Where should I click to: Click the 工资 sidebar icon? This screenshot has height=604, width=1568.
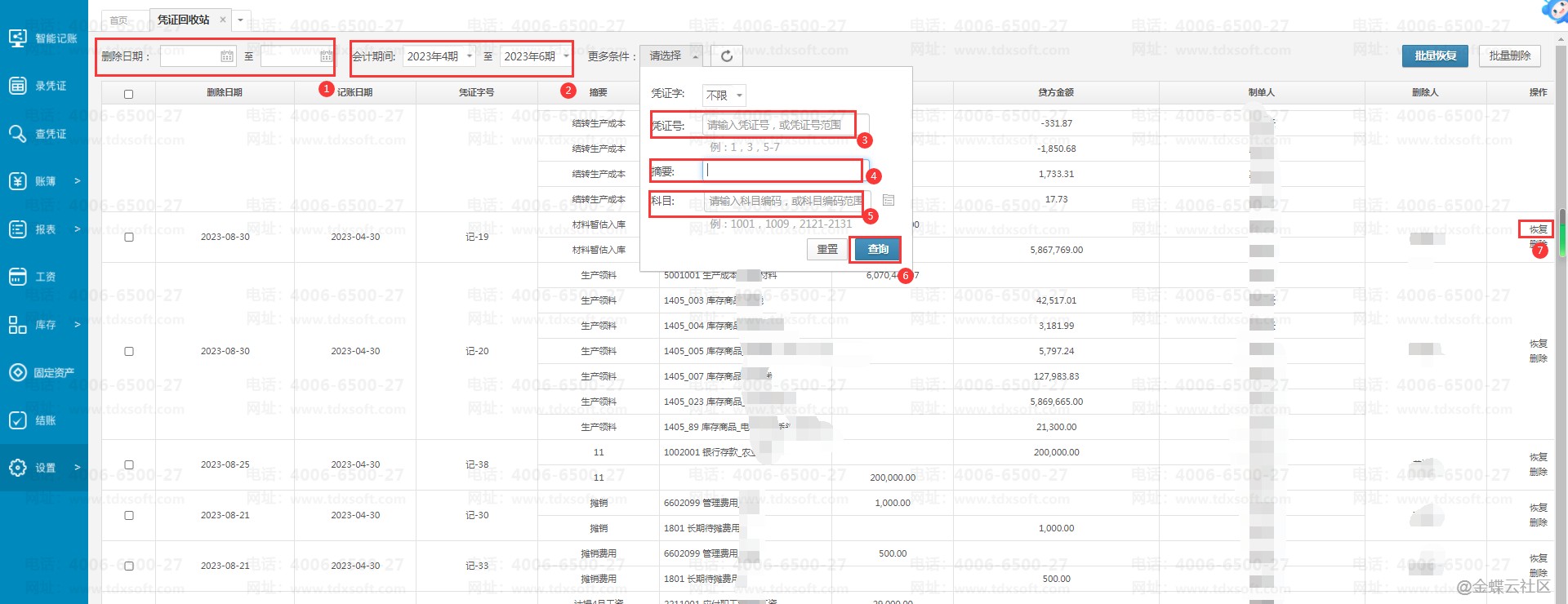pos(18,277)
